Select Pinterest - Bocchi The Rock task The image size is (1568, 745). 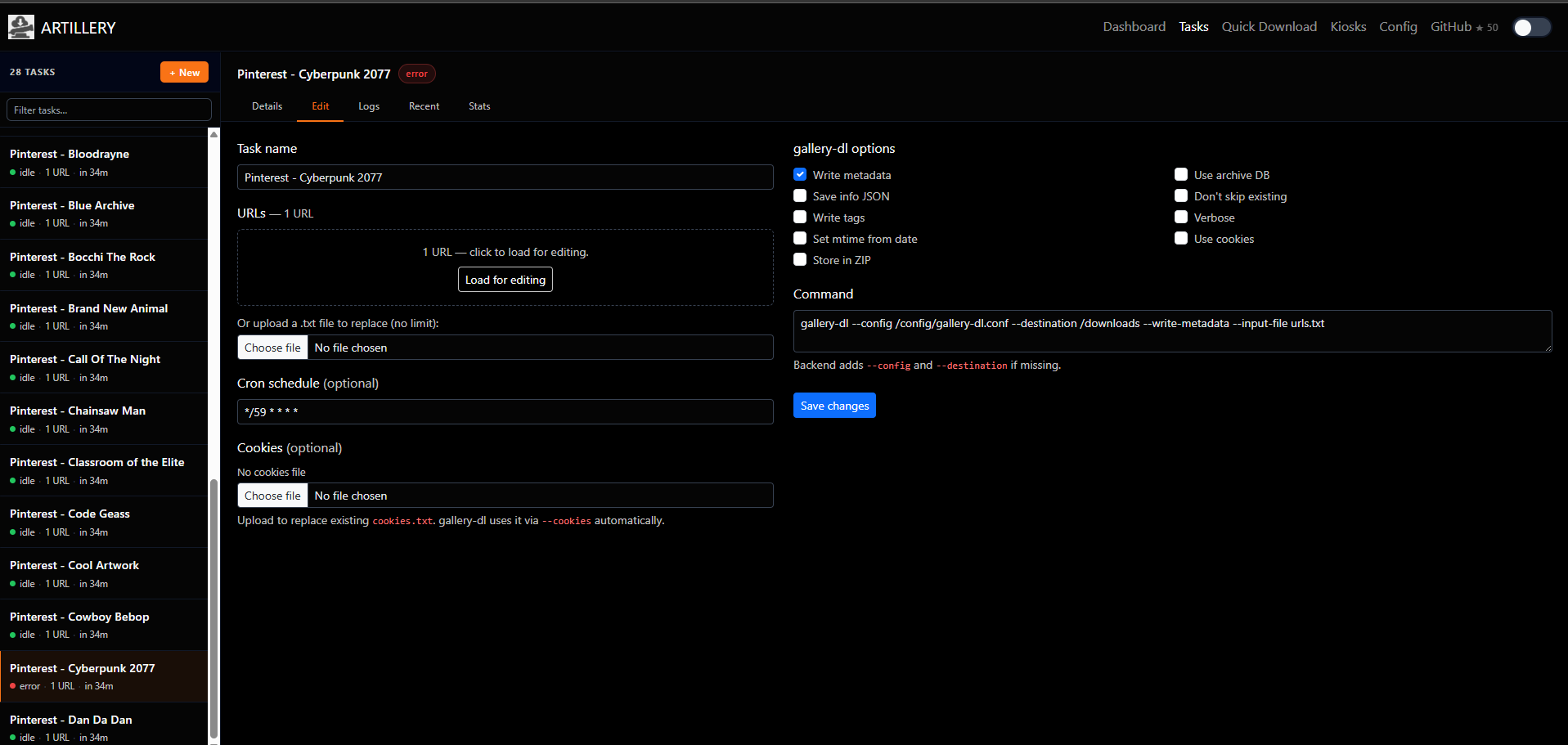[x=104, y=265]
